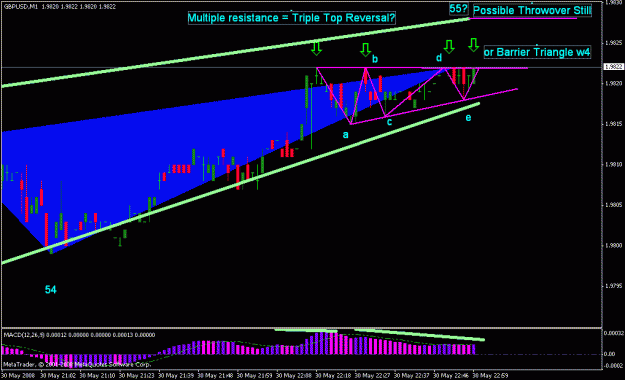625x380 pixels.
Task: Select wave label 'd' near resistance
Action: pos(438,58)
